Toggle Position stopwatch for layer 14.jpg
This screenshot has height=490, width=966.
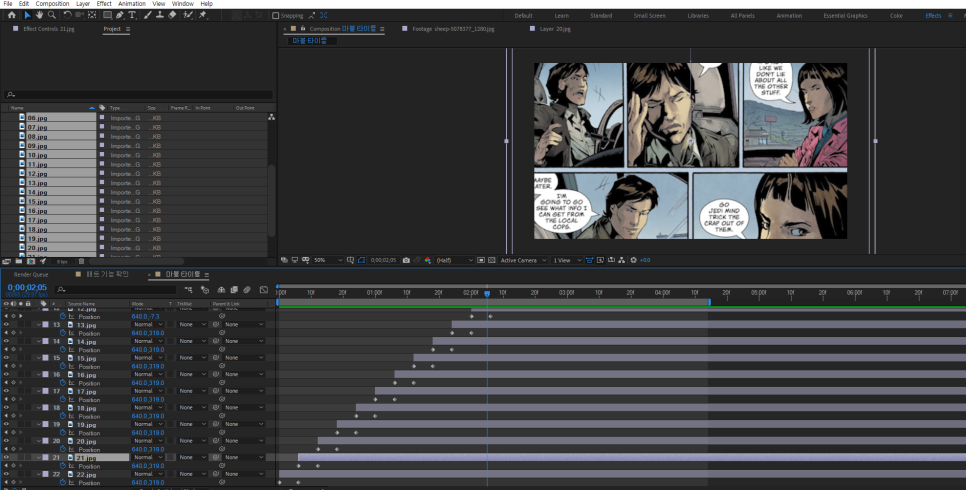click(62, 349)
